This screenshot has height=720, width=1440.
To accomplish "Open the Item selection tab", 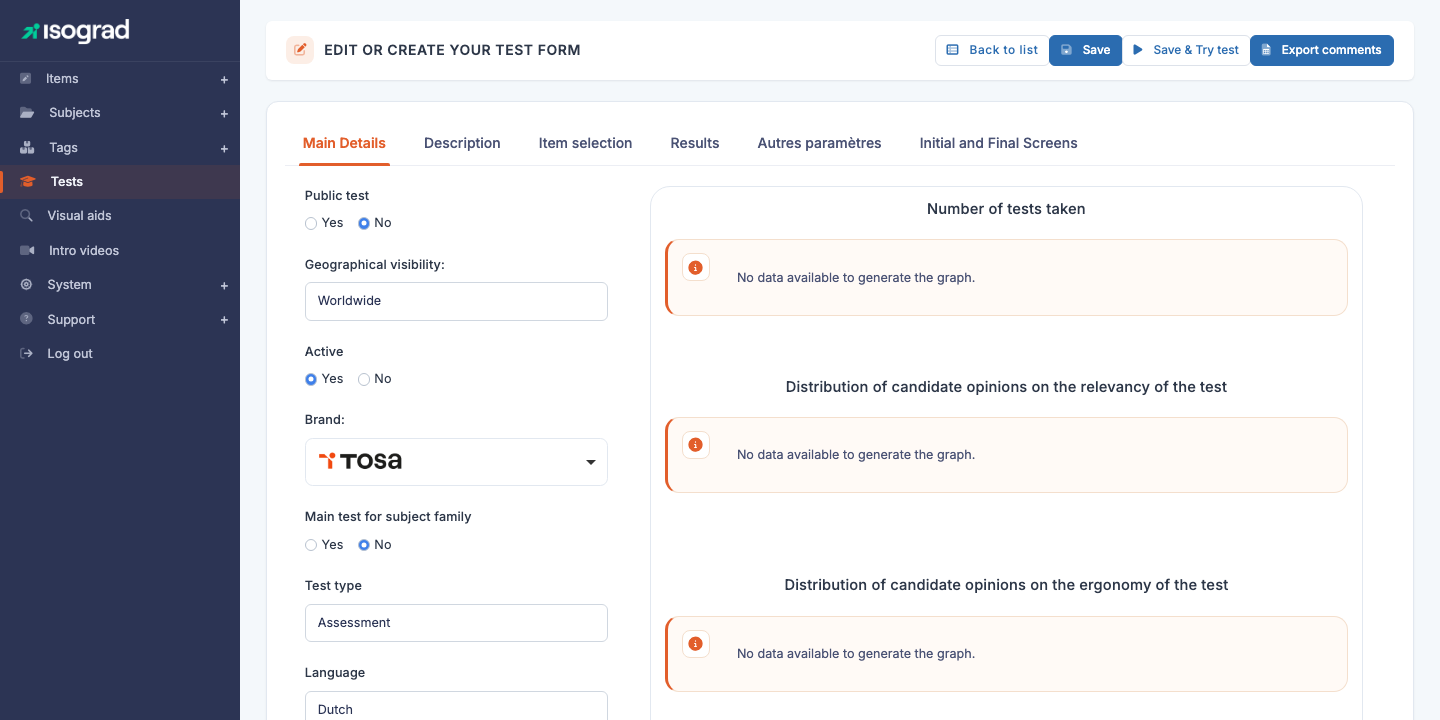I will point(585,143).
